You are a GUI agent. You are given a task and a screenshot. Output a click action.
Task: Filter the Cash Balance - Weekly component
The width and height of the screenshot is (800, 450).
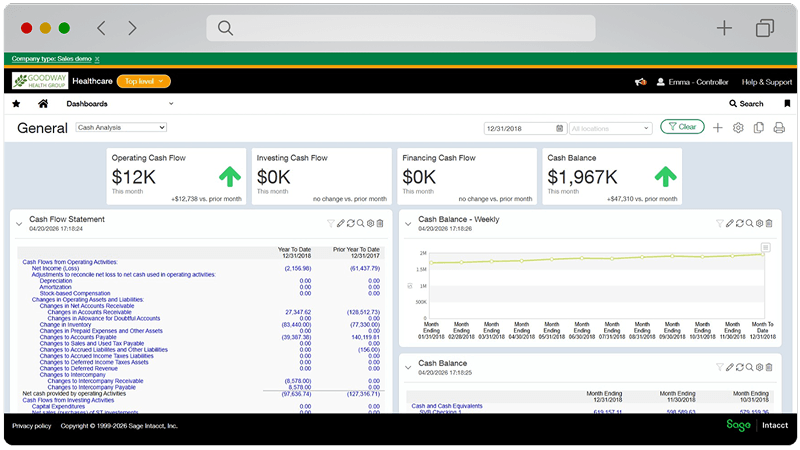(720, 223)
